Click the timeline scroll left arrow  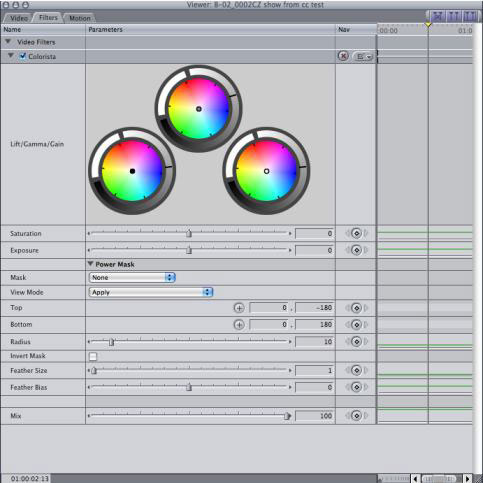point(415,479)
